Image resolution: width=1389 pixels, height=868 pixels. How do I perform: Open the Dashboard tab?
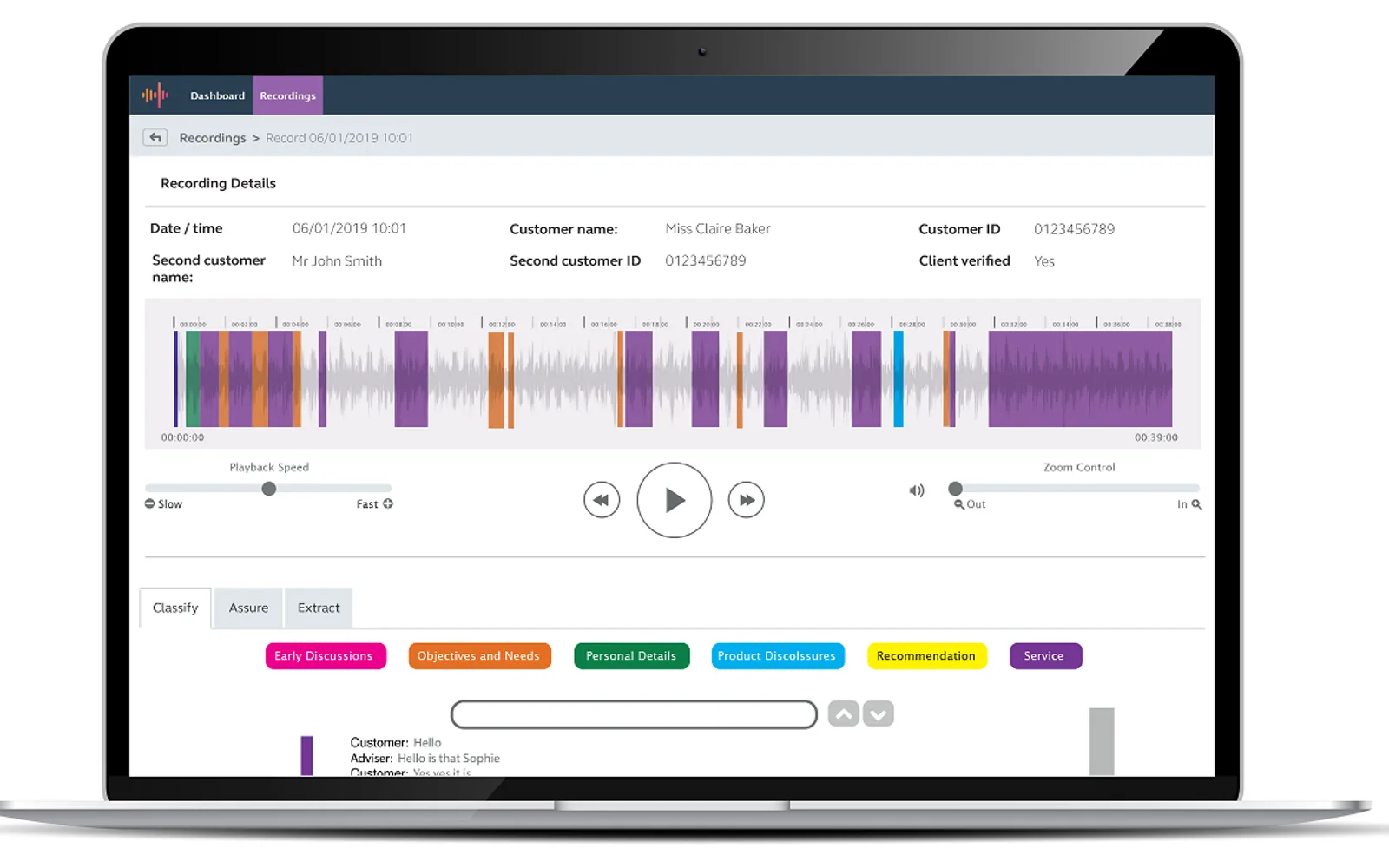pos(217,95)
